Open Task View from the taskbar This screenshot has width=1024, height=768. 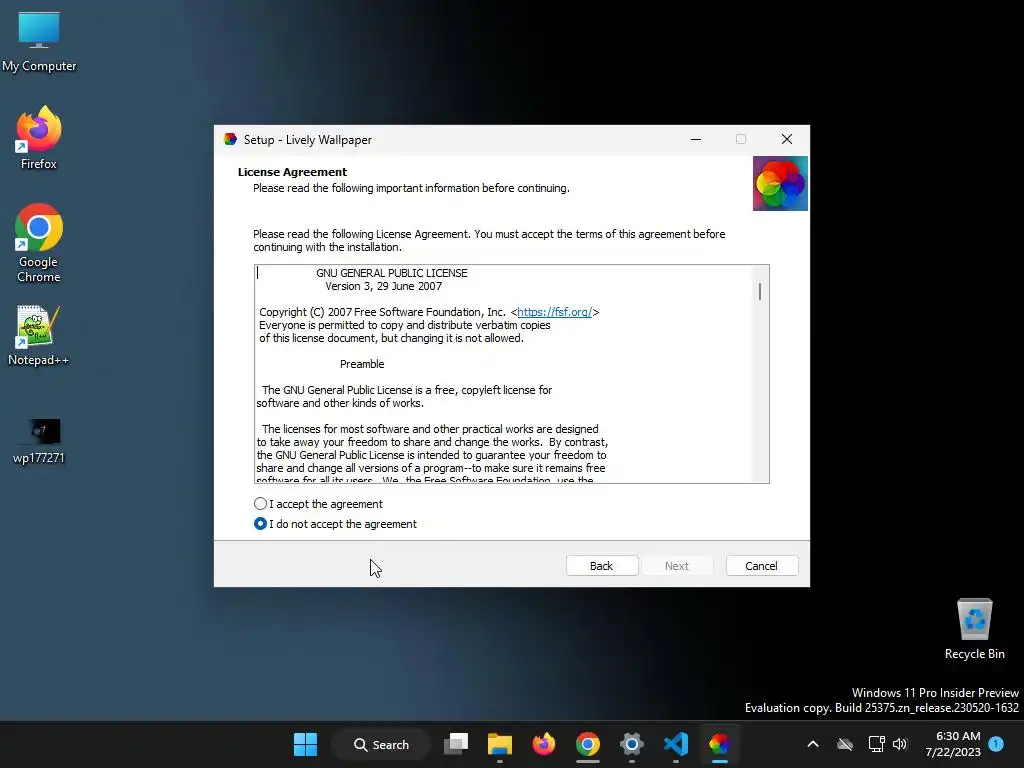coord(456,744)
